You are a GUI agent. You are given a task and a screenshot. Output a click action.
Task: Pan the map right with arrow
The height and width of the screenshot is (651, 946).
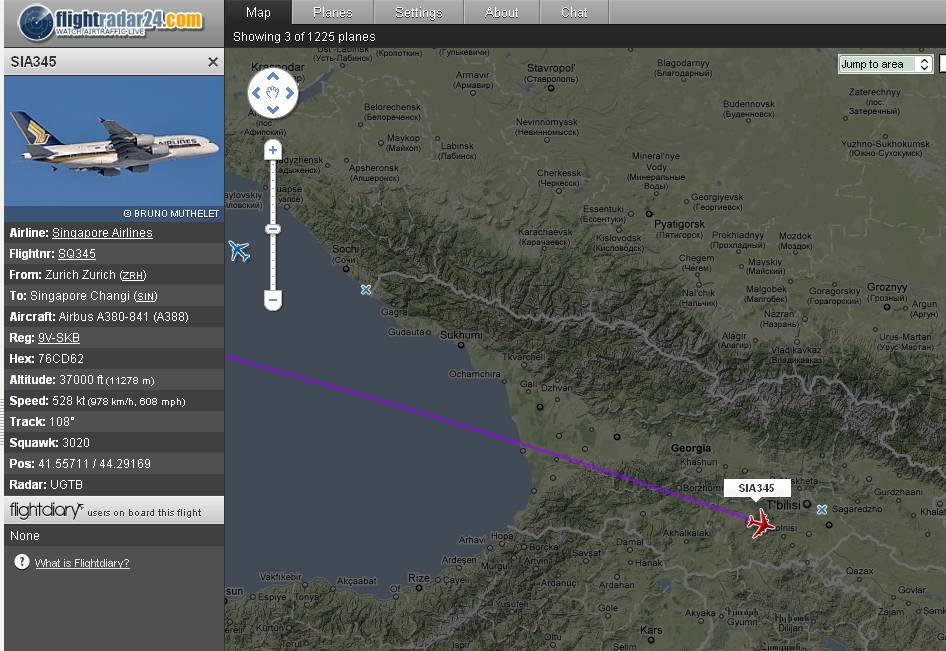[x=290, y=93]
